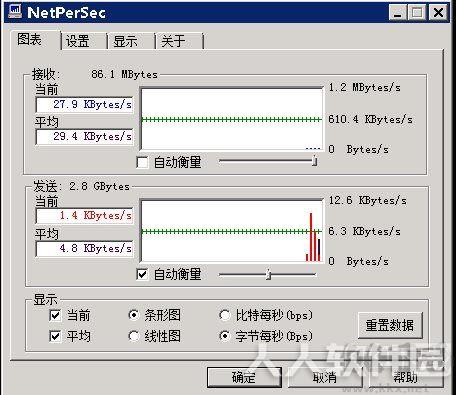Toggle the 平均 display checkbox

coord(55,336)
